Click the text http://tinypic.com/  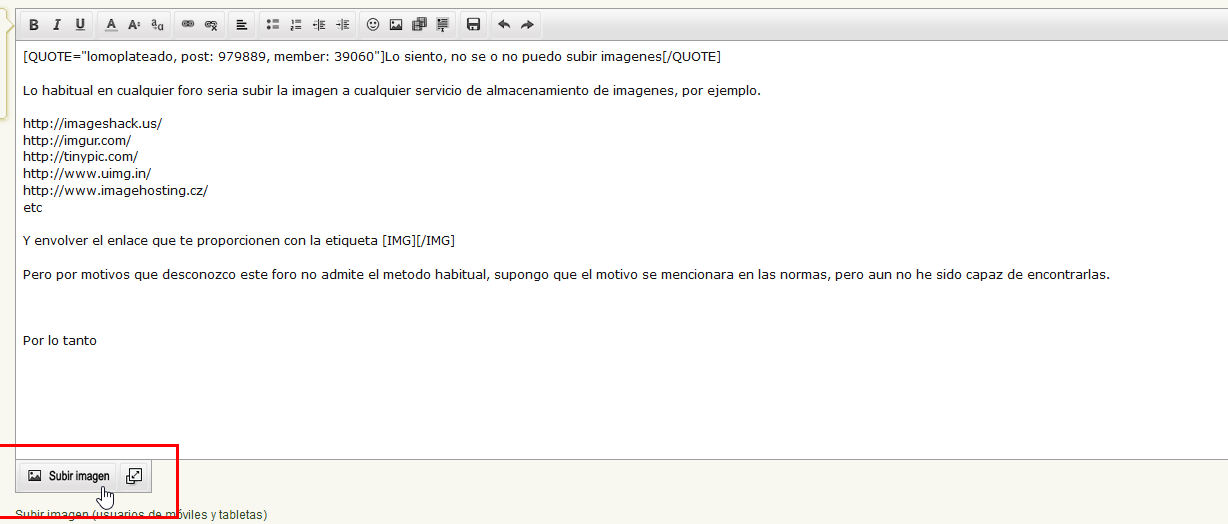(80, 157)
